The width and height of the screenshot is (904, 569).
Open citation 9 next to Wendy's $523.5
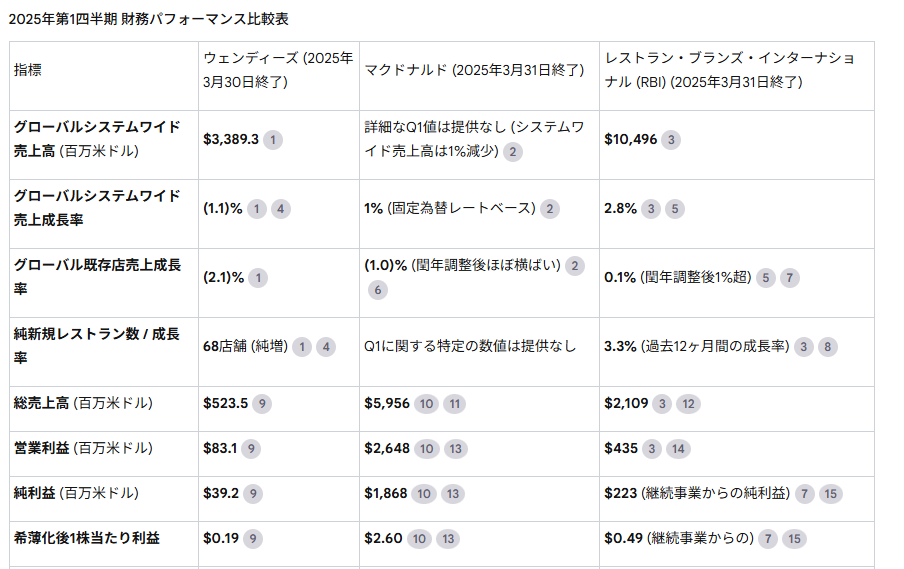(261, 404)
